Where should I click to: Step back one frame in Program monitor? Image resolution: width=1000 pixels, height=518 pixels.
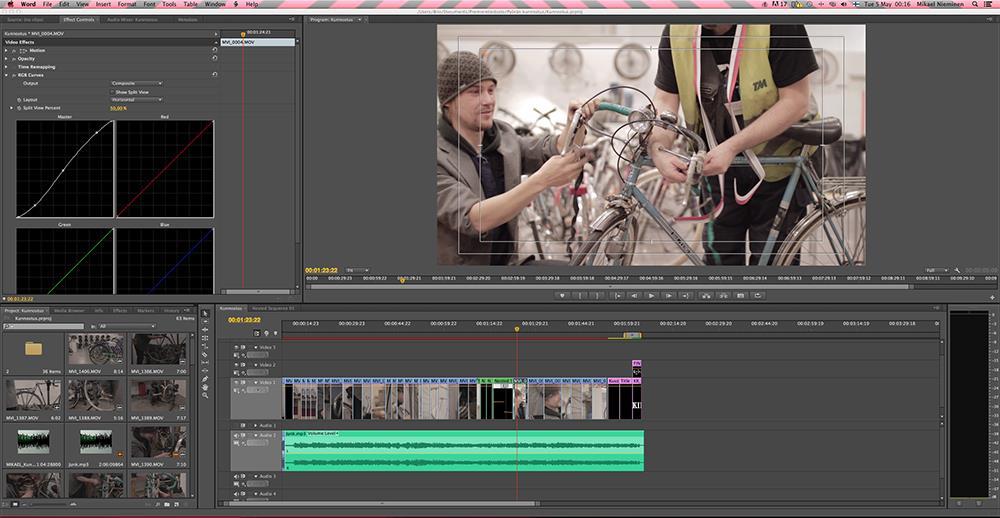634,295
